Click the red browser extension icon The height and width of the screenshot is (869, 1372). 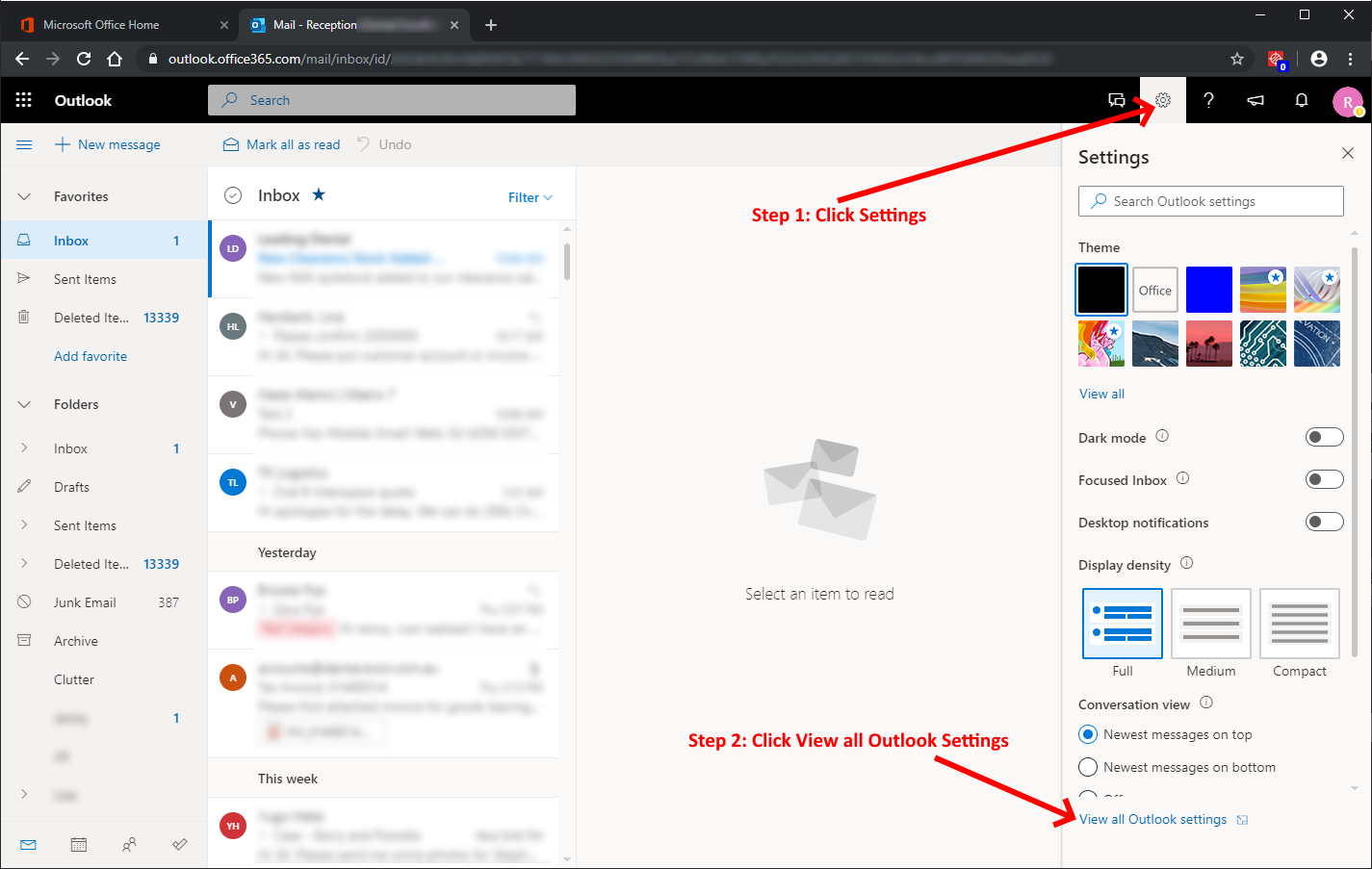click(x=1277, y=60)
